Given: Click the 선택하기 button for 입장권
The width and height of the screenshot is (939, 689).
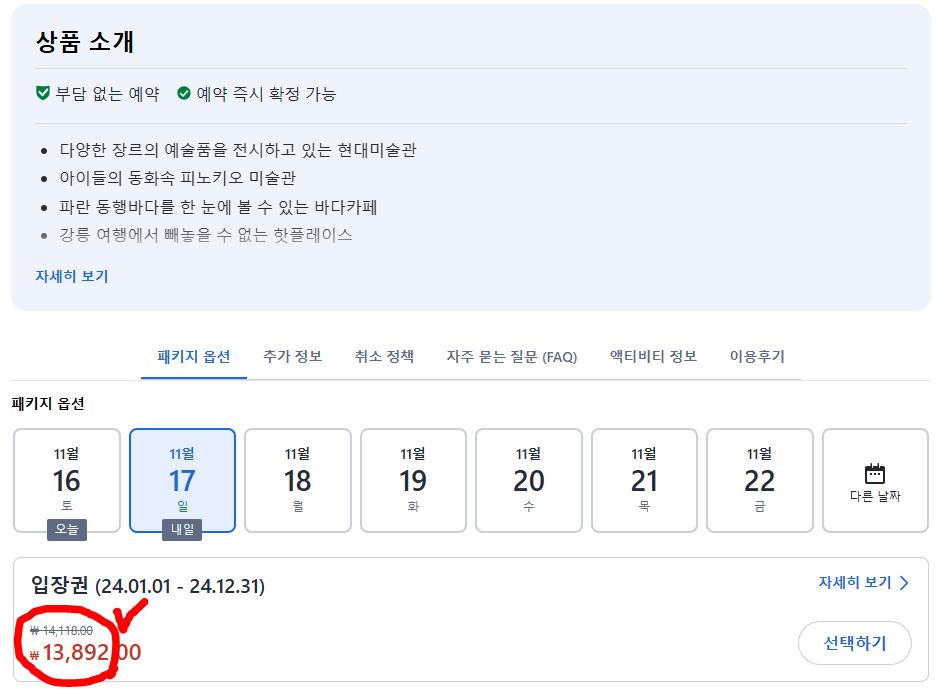Looking at the screenshot, I should pos(855,643).
